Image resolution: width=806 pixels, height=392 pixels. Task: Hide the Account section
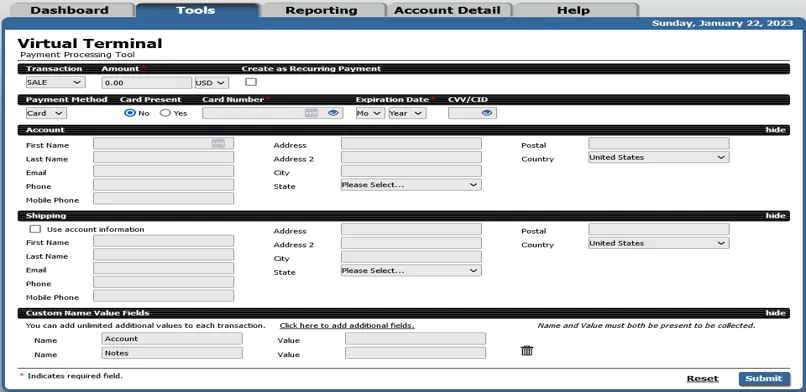point(775,130)
